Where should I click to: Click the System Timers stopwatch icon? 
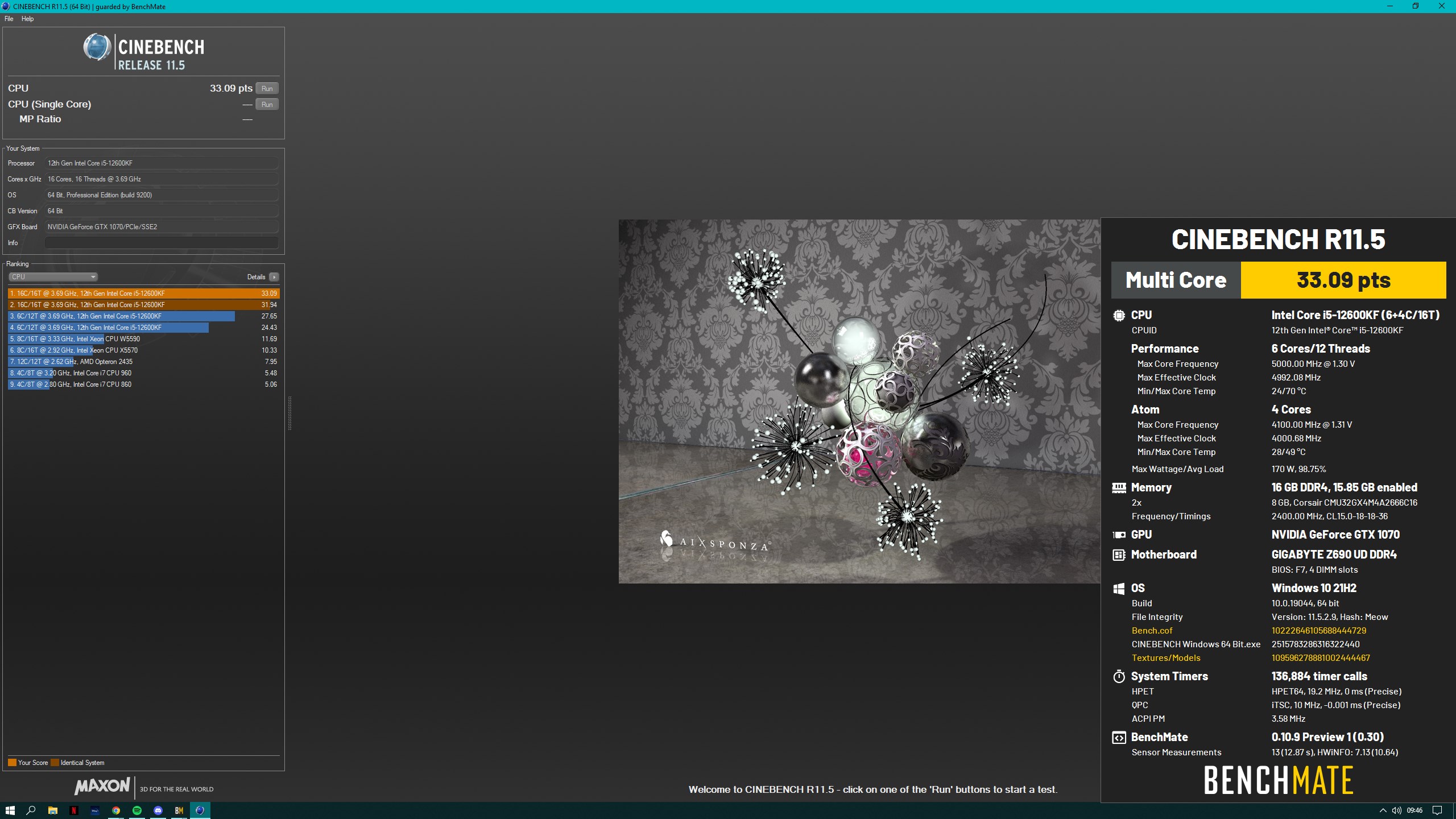pos(1119,676)
